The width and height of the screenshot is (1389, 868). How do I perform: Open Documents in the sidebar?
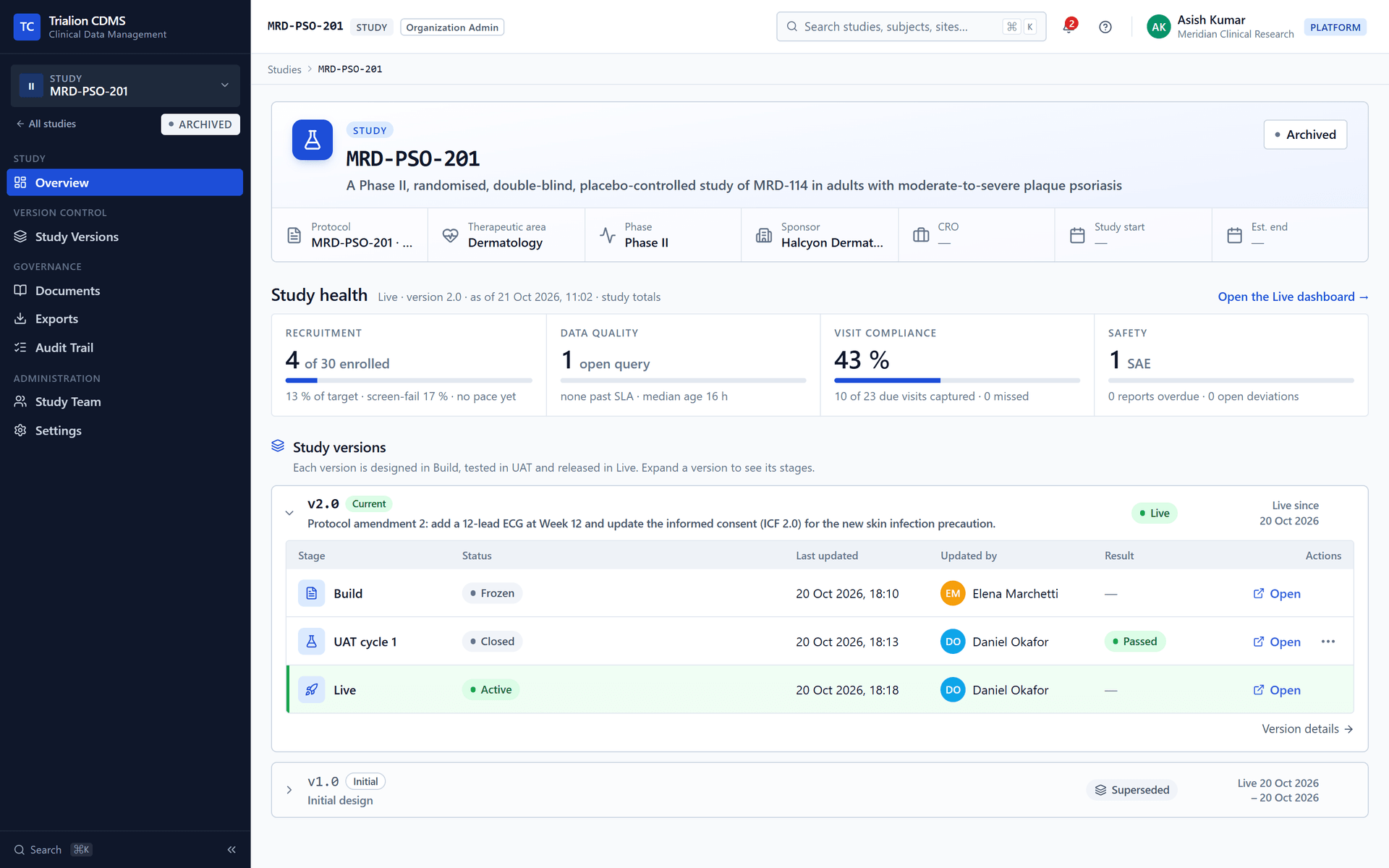coord(124,291)
